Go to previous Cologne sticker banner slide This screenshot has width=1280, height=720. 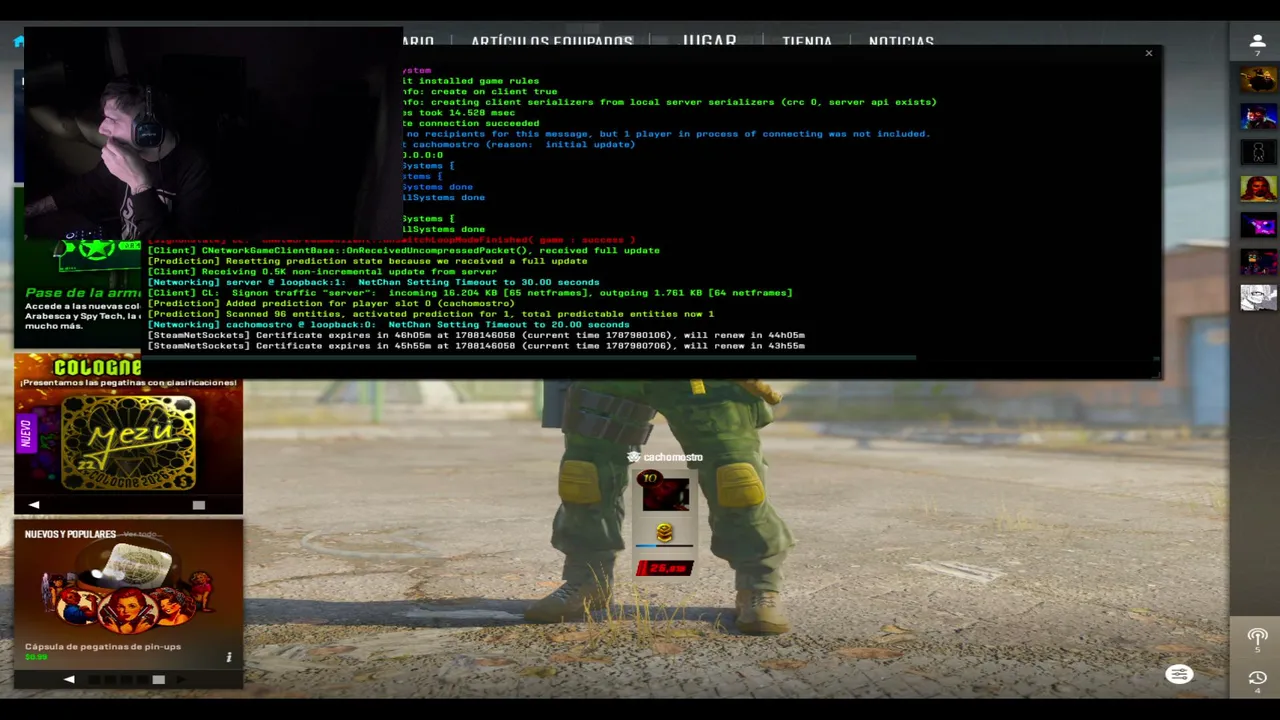click(x=34, y=505)
